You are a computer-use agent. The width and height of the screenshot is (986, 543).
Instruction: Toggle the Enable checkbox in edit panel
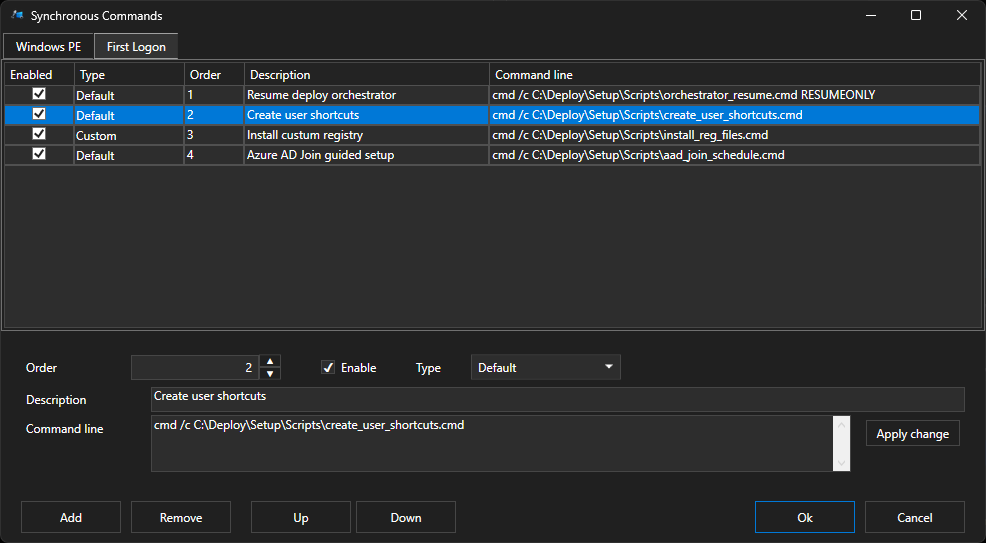click(x=328, y=368)
